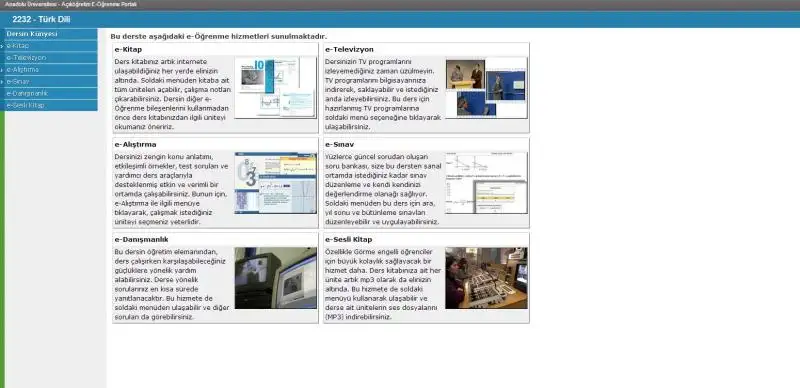Click the 2232 - Türk Dili course title

coord(41,19)
